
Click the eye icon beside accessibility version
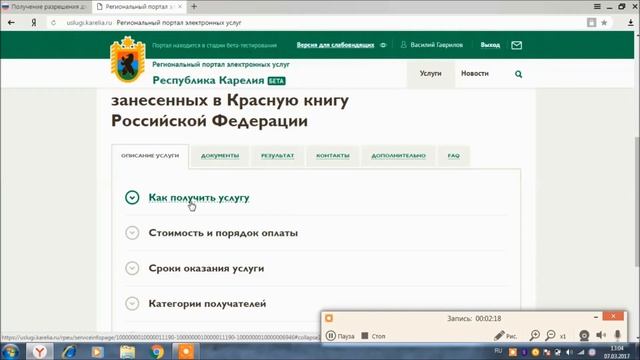click(x=383, y=45)
